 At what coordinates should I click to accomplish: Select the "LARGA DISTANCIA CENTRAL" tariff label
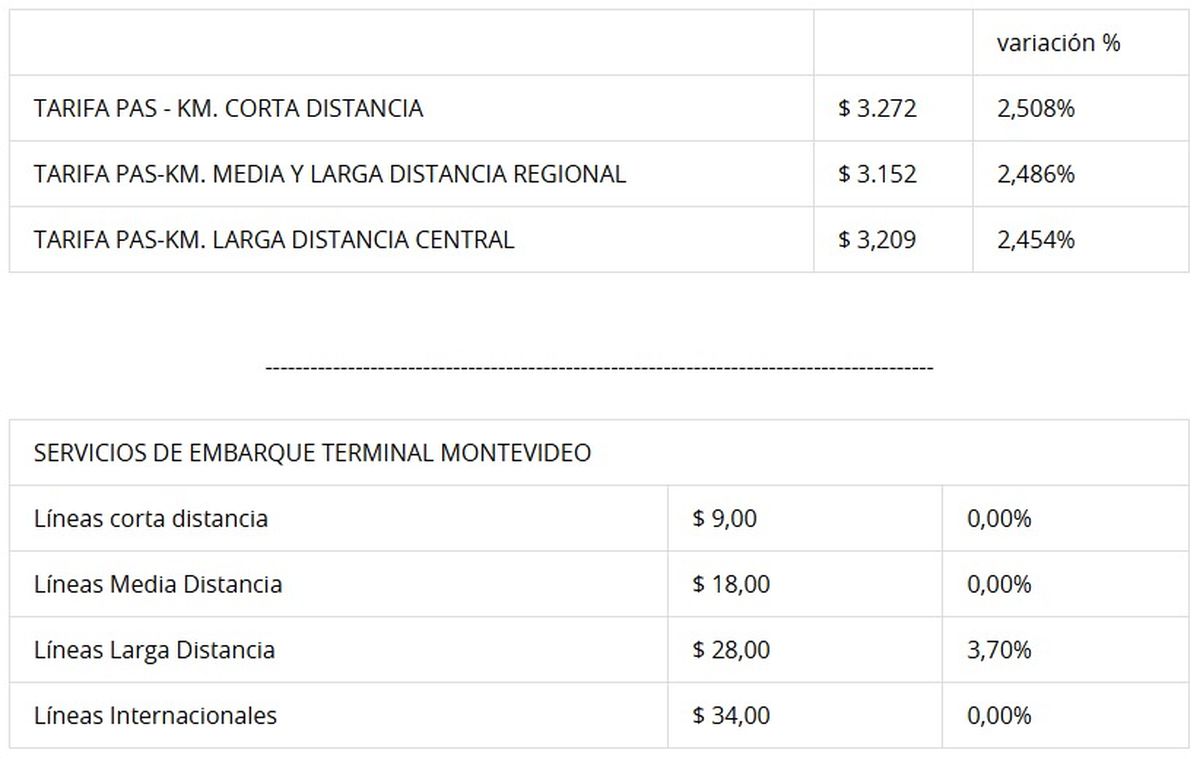click(273, 240)
